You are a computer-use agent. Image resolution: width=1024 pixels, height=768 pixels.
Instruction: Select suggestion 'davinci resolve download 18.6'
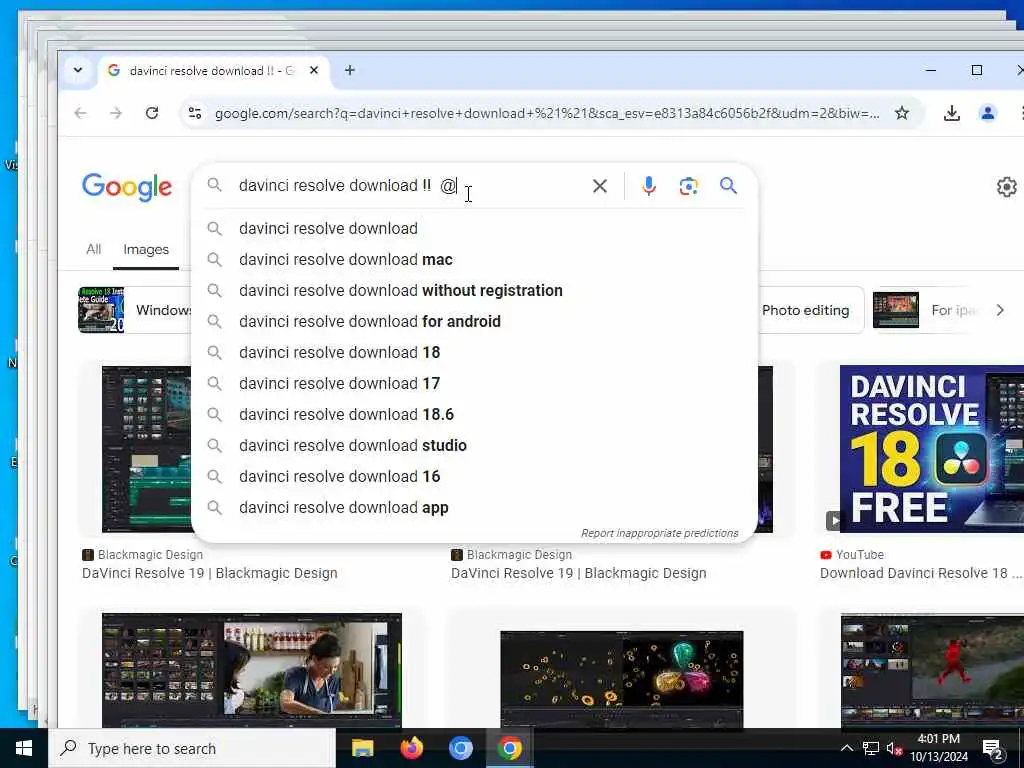(x=475, y=415)
